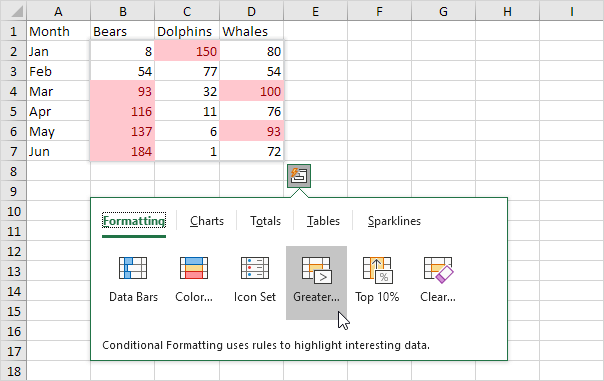Switch to the Charts tab
604x381 pixels.
[207, 221]
